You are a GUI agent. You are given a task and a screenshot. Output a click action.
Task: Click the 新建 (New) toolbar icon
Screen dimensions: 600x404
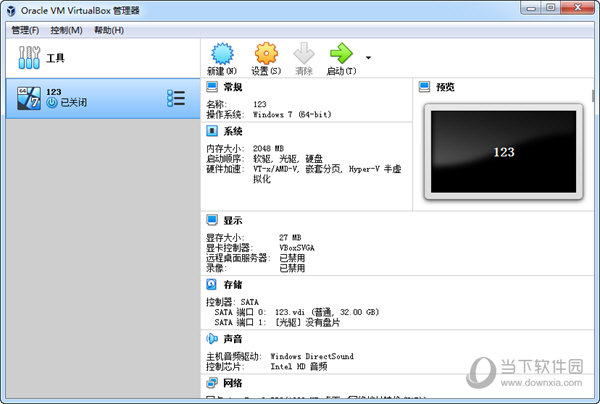click(x=222, y=54)
